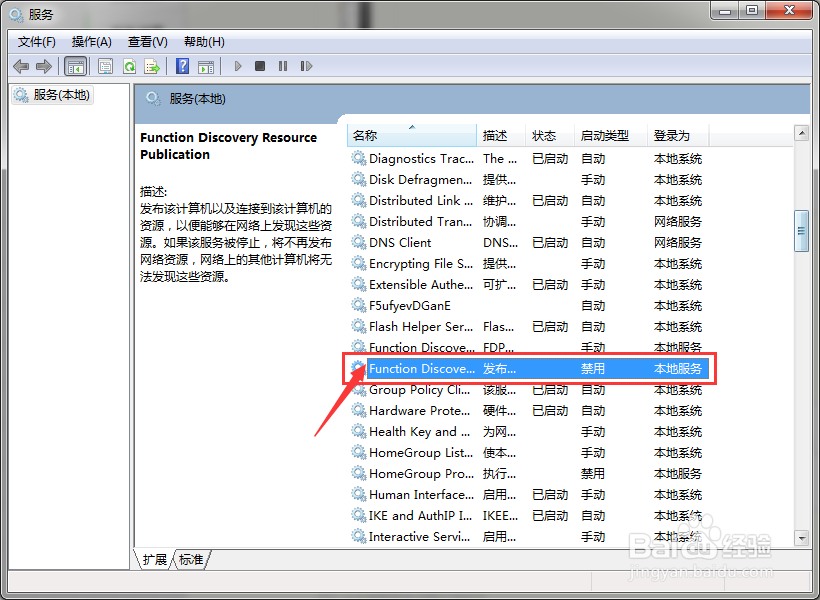820x600 pixels.
Task: Toggle the show/hide action pane icon
Action: [206, 66]
